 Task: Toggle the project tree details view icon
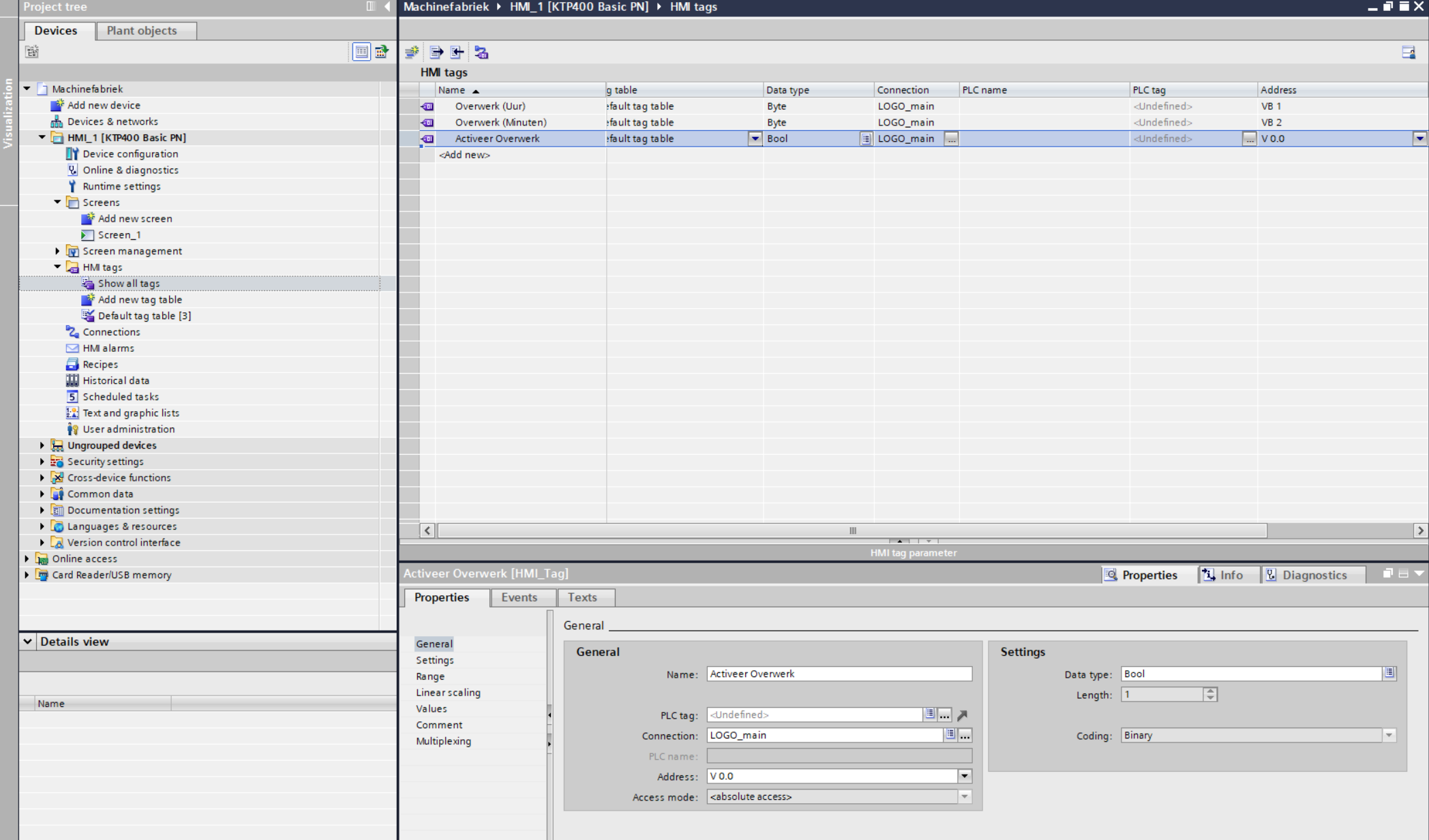pyautogui.click(x=361, y=52)
